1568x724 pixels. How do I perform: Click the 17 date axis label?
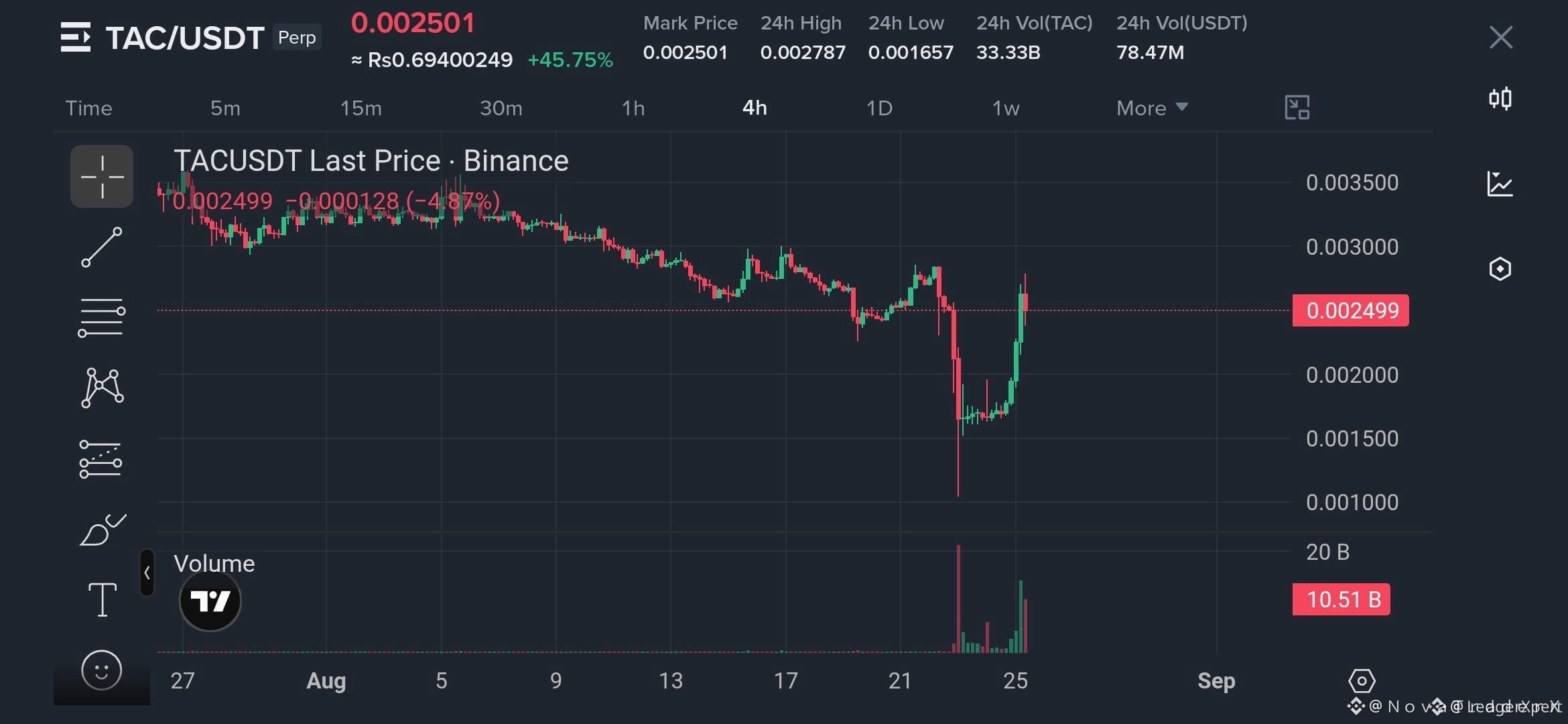pyautogui.click(x=785, y=681)
